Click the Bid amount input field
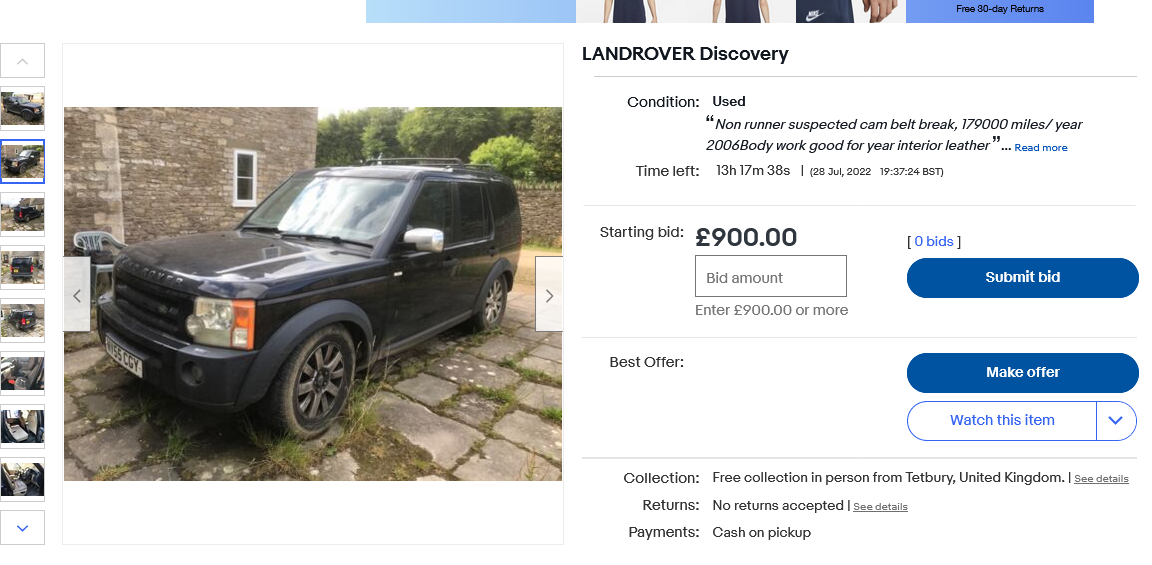1152x565 pixels. point(771,276)
